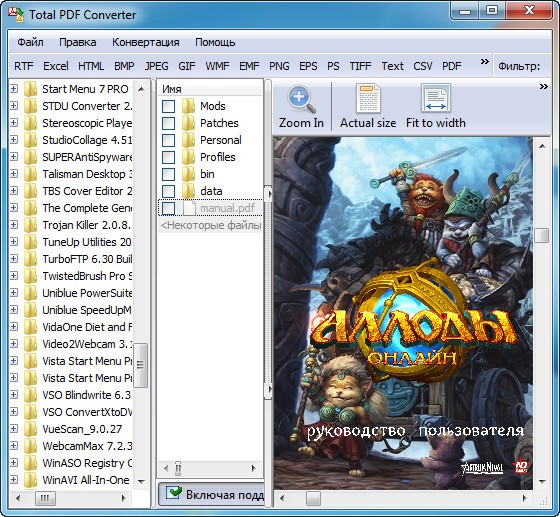The width and height of the screenshot is (560, 517).
Task: Click the TwistedBrush Pro folder icon
Action: coord(30,276)
